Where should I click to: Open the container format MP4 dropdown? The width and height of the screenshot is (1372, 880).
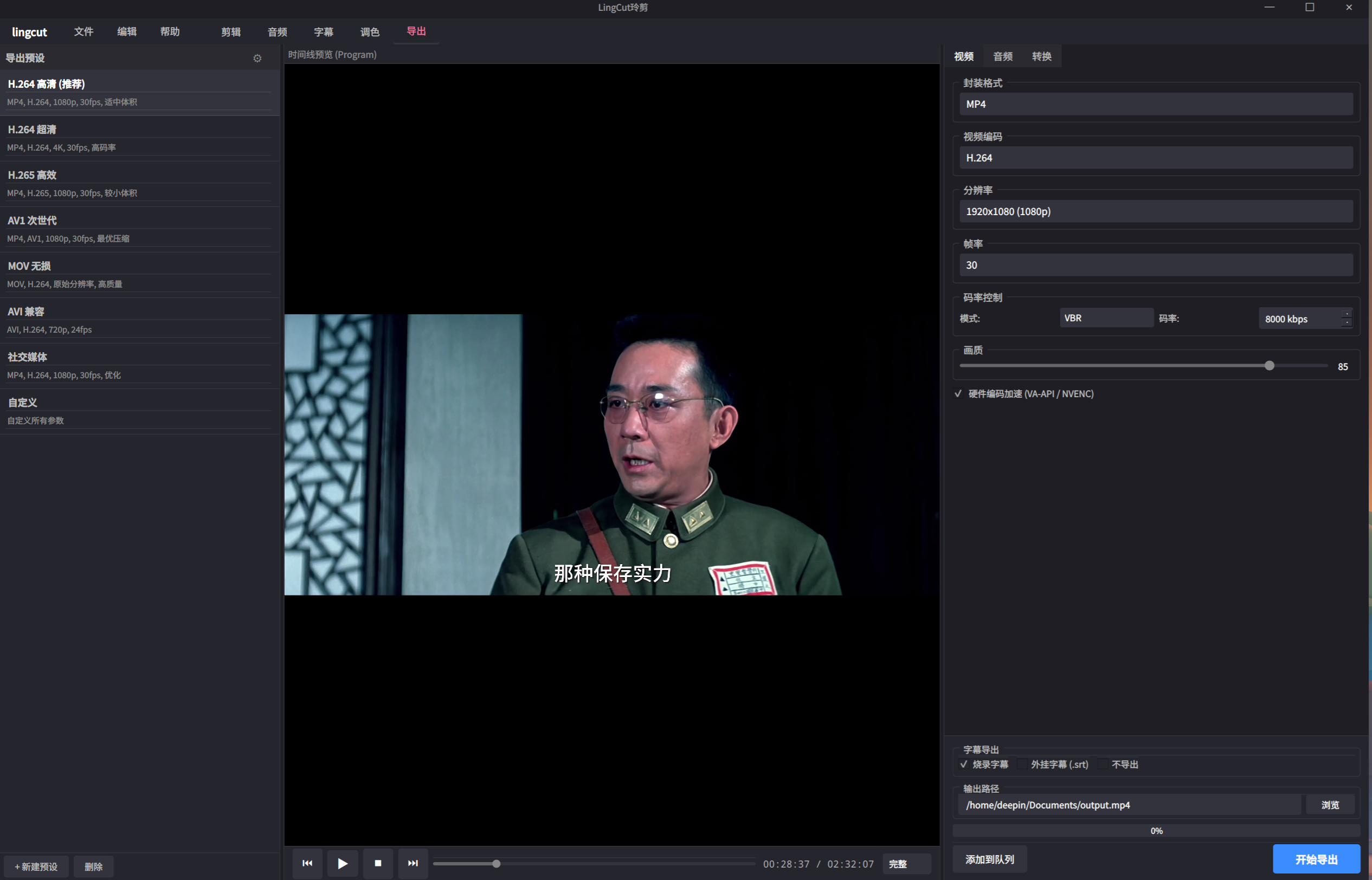click(x=1156, y=104)
